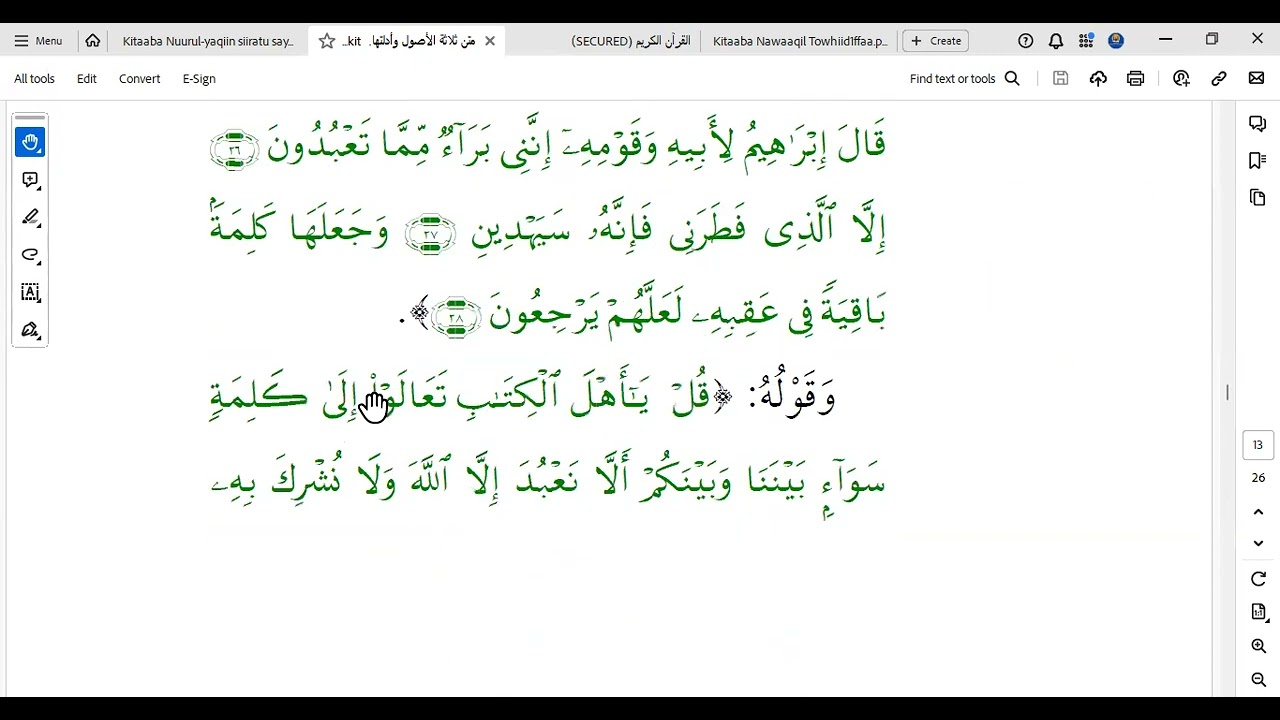Go to next page arrow
Viewport: 1280px width, 720px height.
1258,543
